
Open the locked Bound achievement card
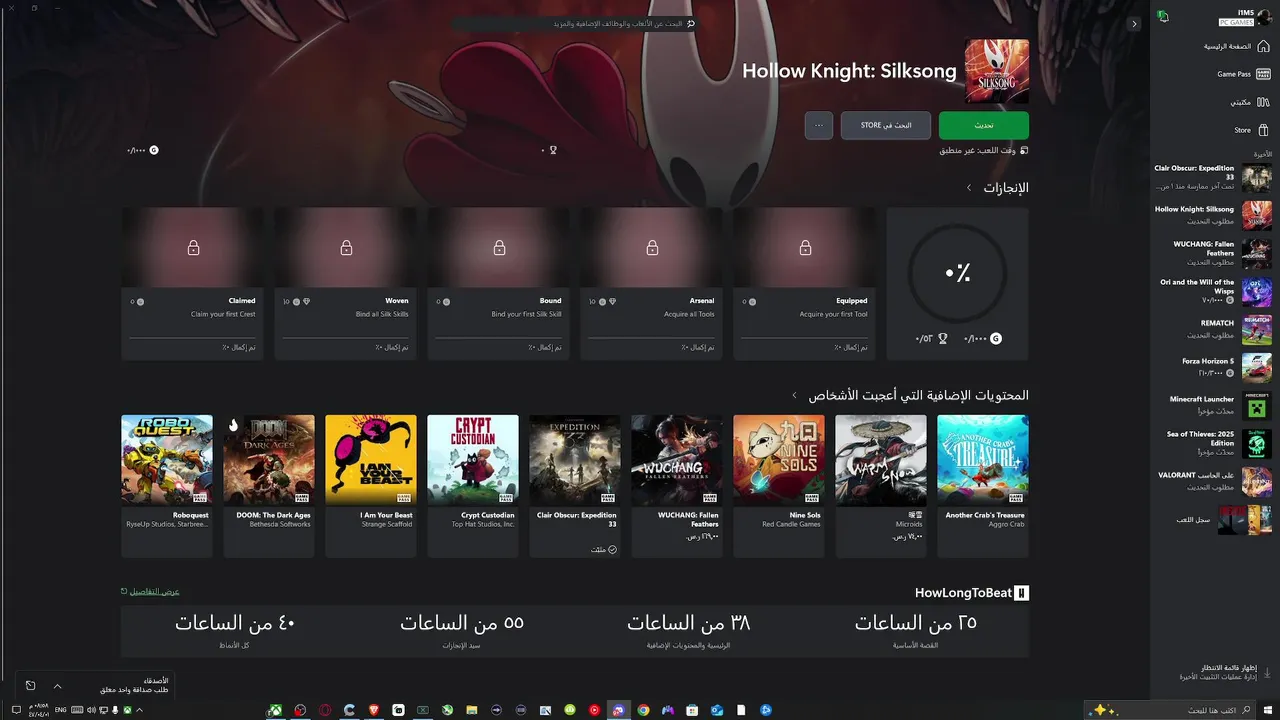point(498,283)
